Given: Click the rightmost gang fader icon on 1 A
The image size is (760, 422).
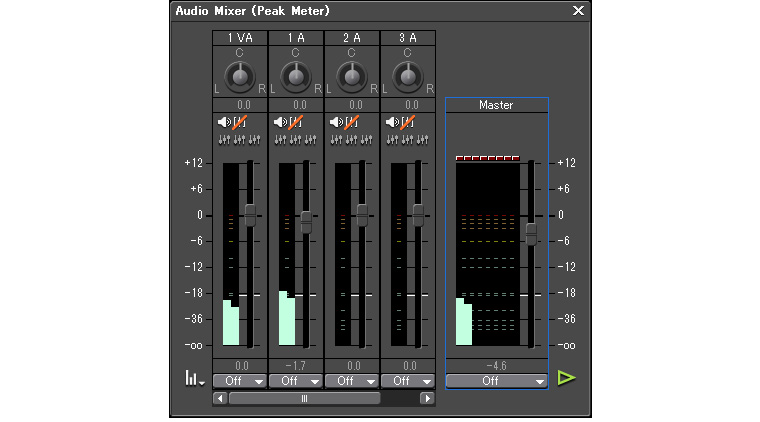Looking at the screenshot, I should (x=310, y=140).
